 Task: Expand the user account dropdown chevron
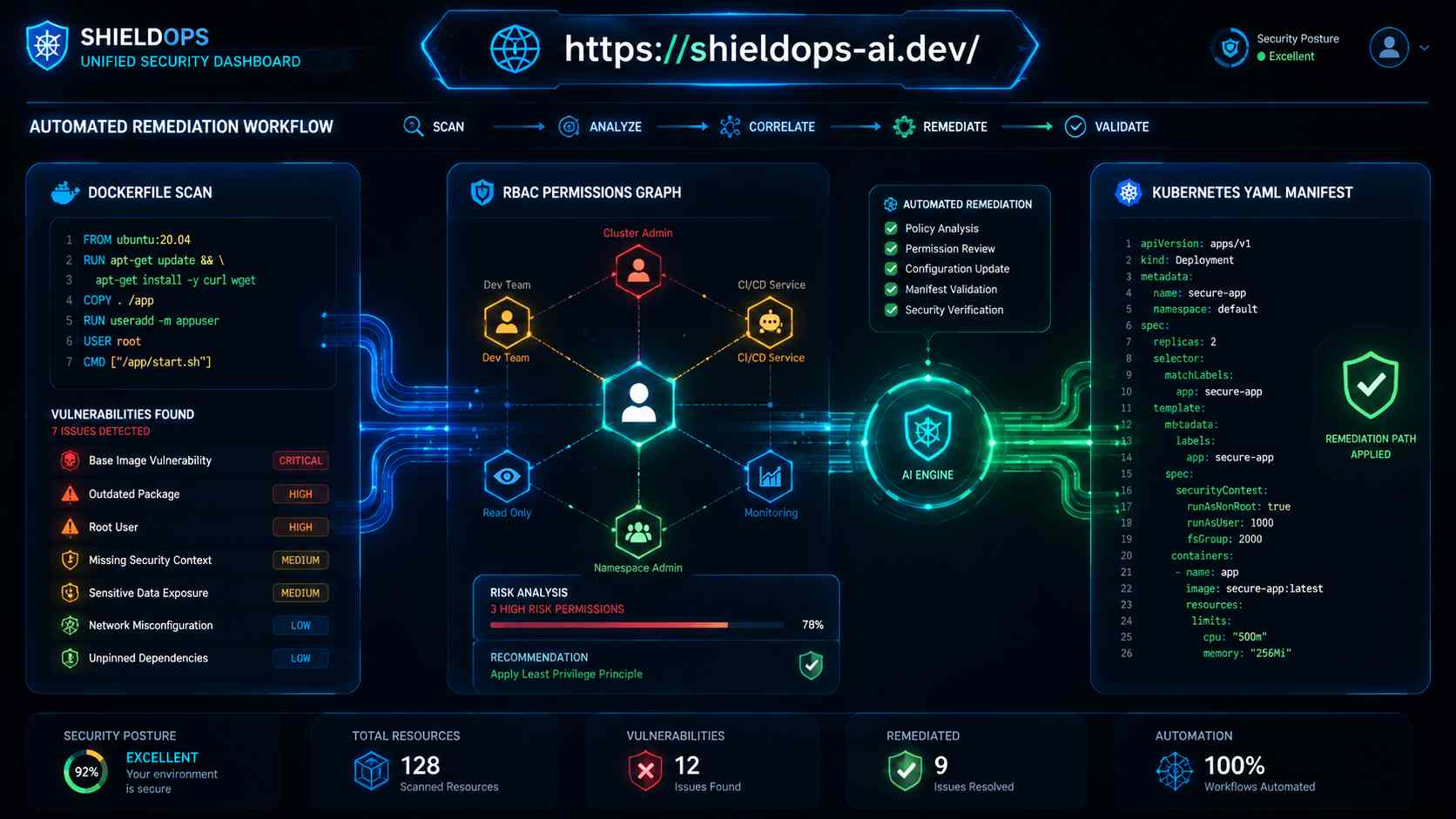1425,48
